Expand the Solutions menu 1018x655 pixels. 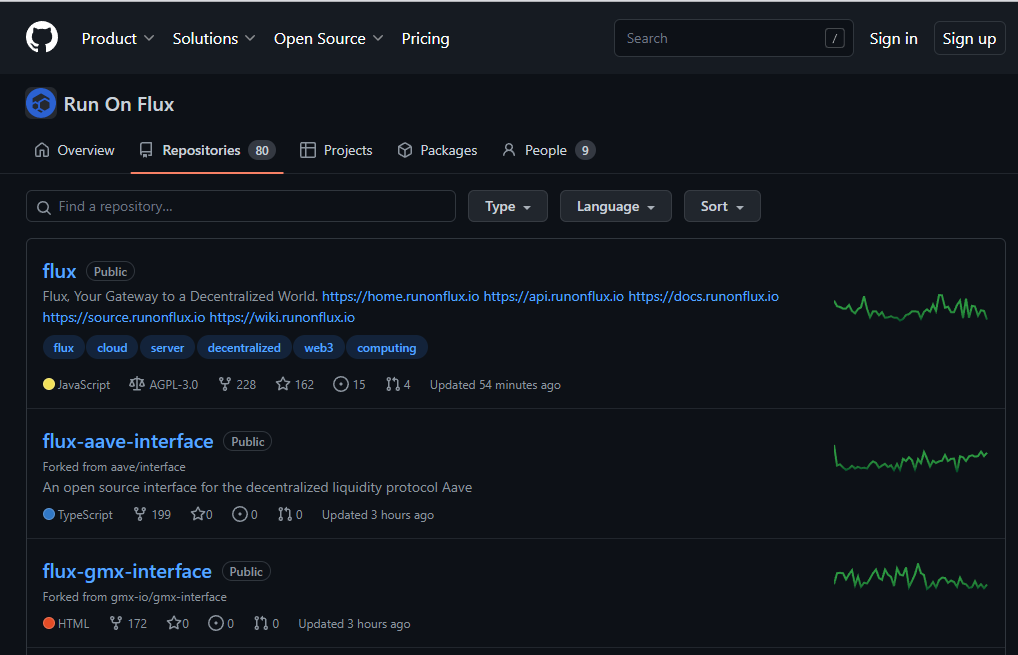click(x=214, y=38)
